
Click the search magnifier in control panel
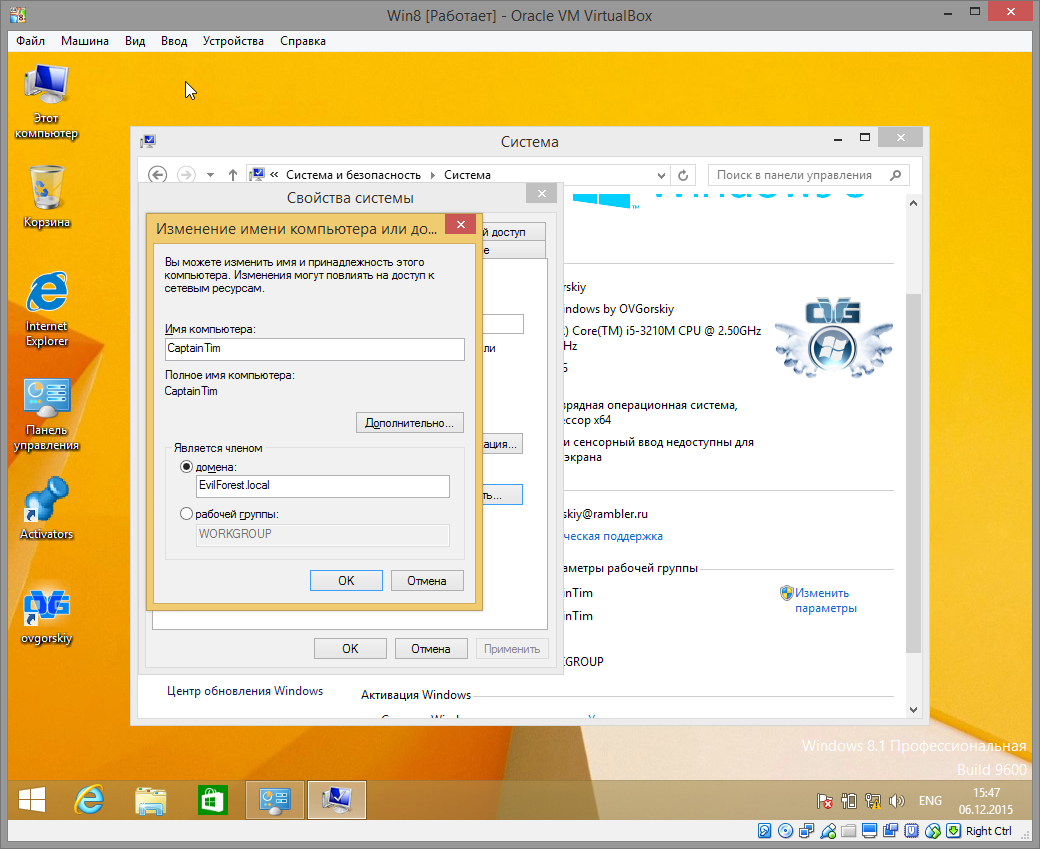(895, 175)
